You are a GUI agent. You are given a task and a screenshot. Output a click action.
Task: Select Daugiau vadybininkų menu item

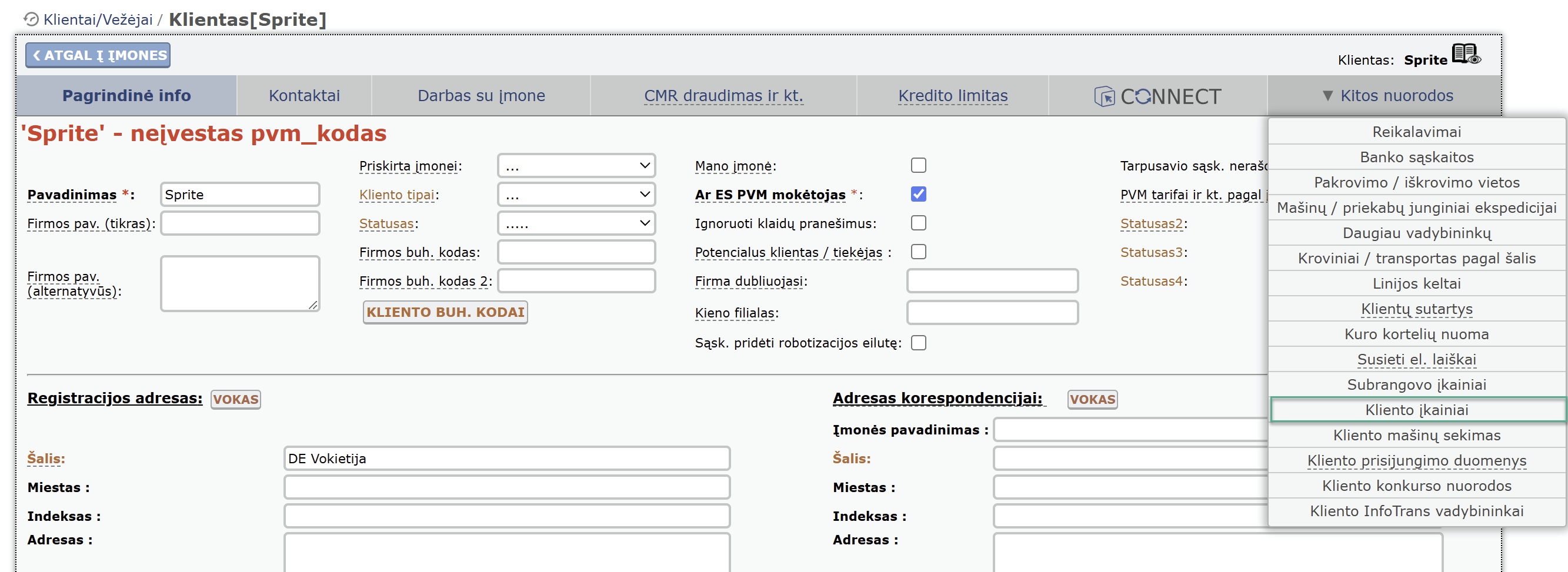coord(1416,233)
